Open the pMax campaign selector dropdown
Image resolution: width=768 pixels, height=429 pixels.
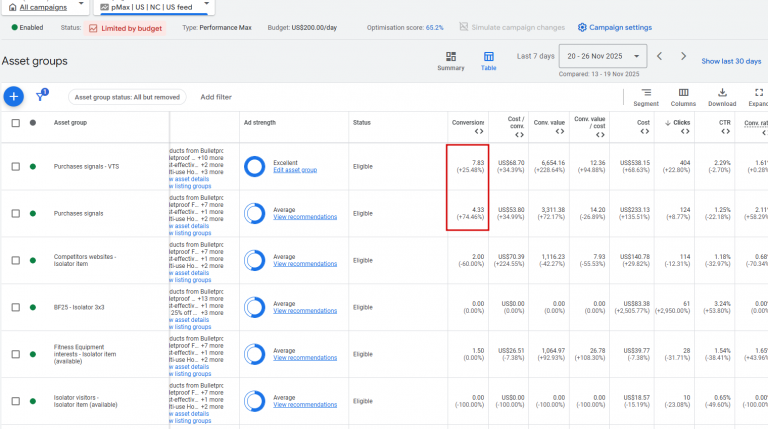tap(153, 7)
